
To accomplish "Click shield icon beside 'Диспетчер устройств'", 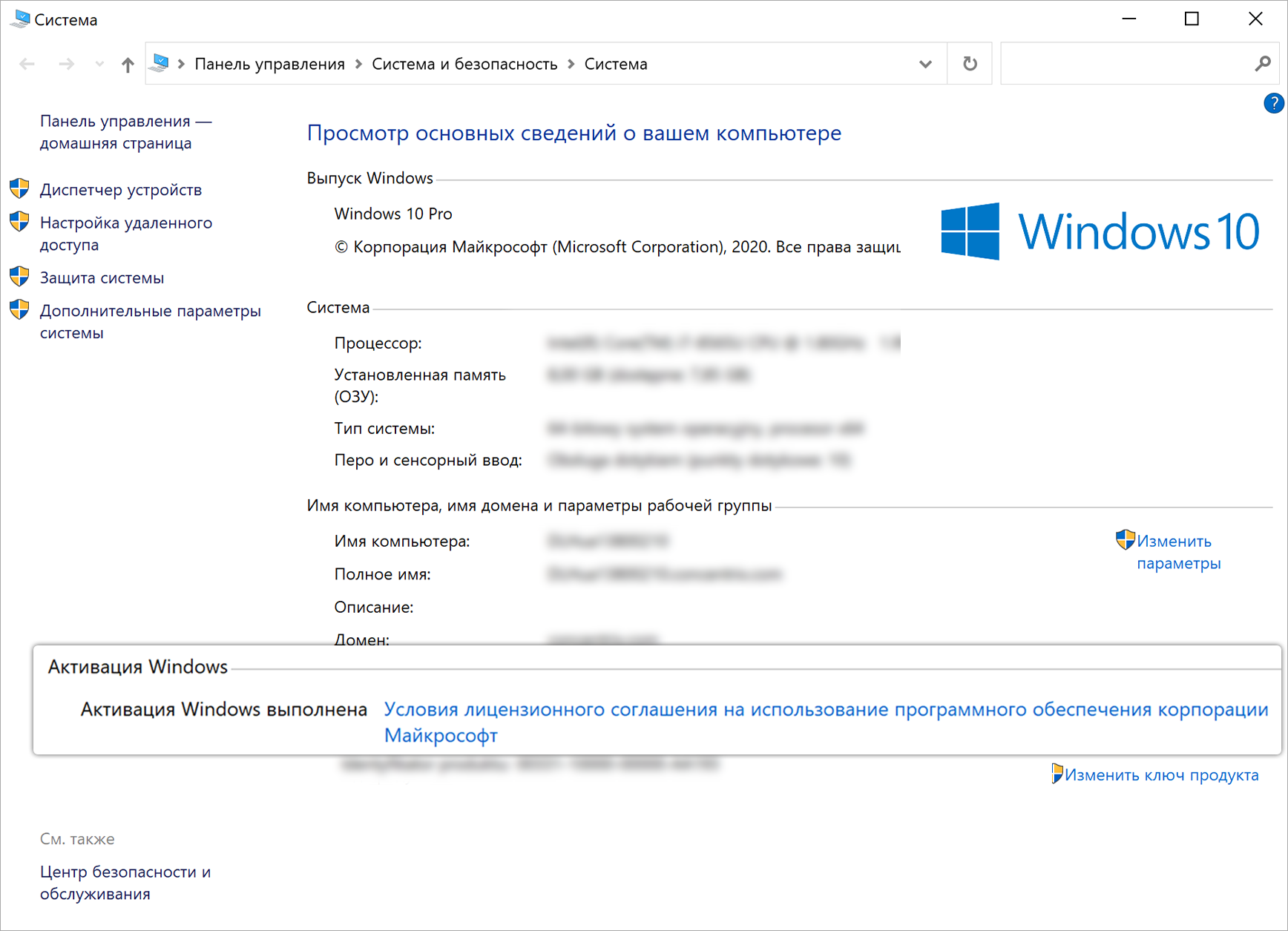I will tap(19, 188).
